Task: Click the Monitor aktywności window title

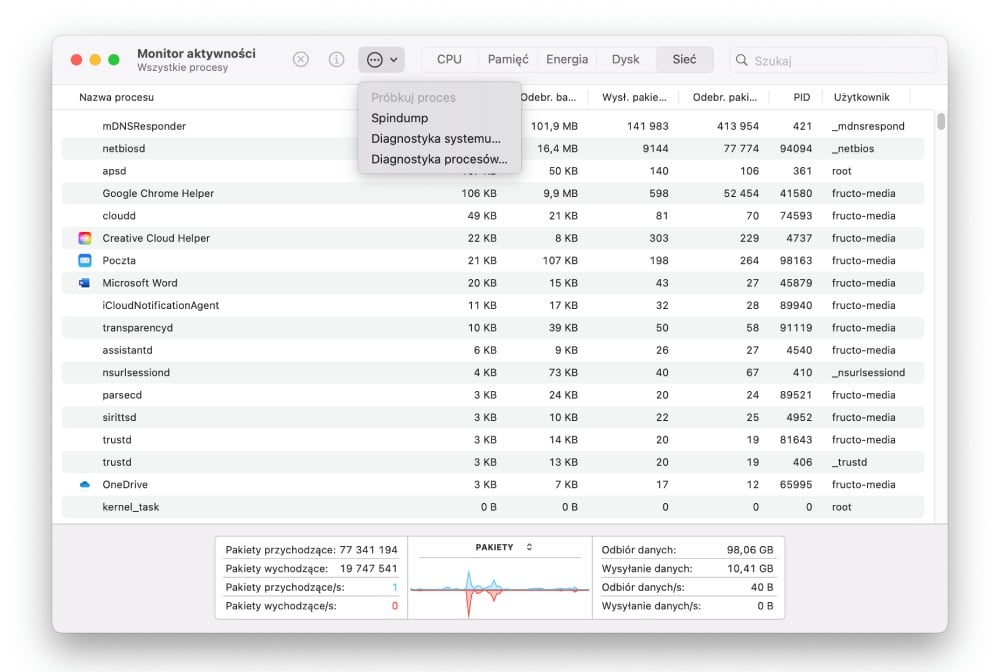Action: click(196, 54)
